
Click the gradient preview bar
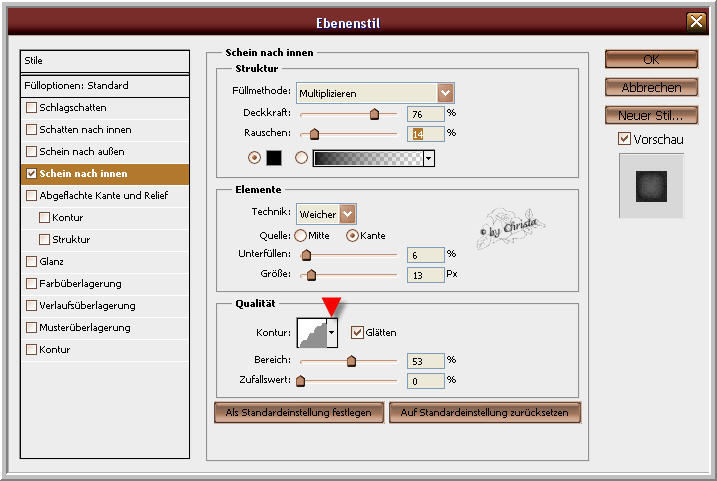click(x=368, y=158)
